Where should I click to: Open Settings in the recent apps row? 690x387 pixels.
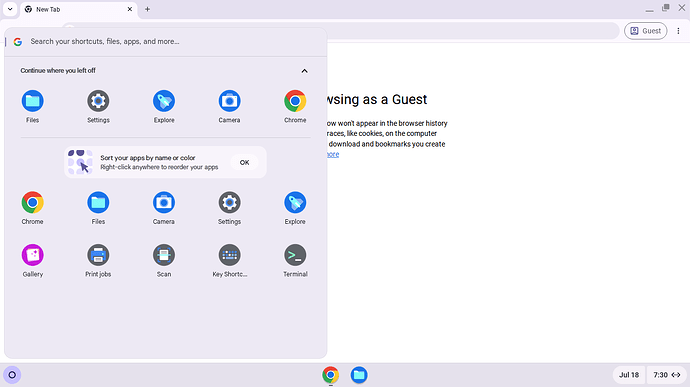click(x=98, y=106)
